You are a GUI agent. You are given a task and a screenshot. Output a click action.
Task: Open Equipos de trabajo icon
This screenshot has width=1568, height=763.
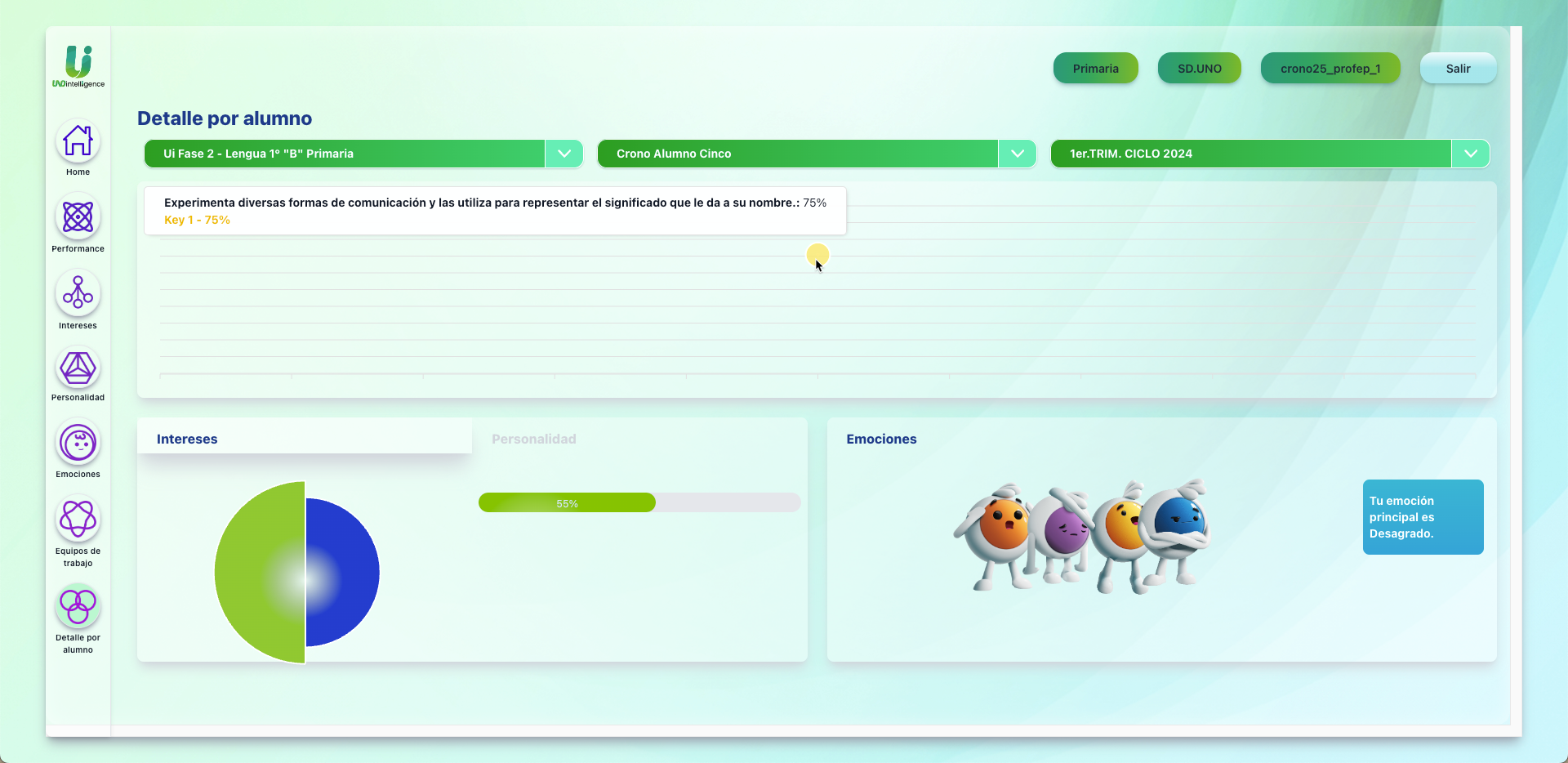78,519
